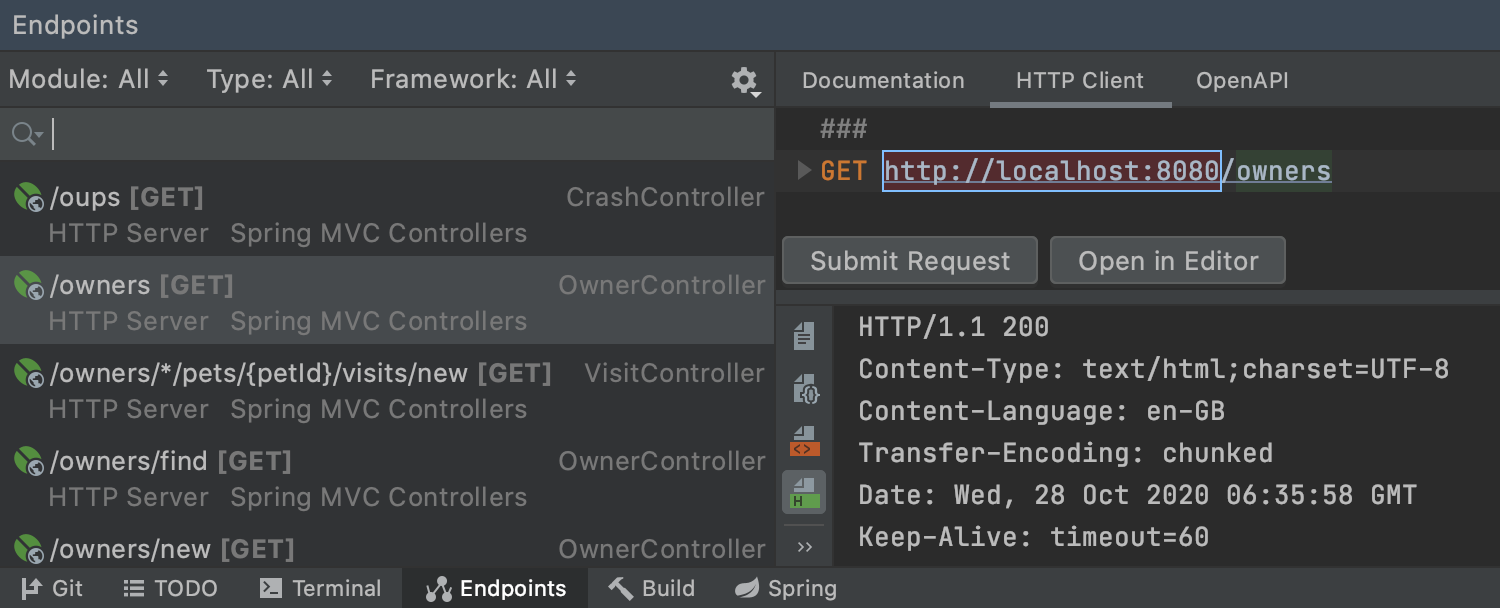This screenshot has width=1500, height=608.
Task: Show more response toolbar actions chevron
Action: 804,546
